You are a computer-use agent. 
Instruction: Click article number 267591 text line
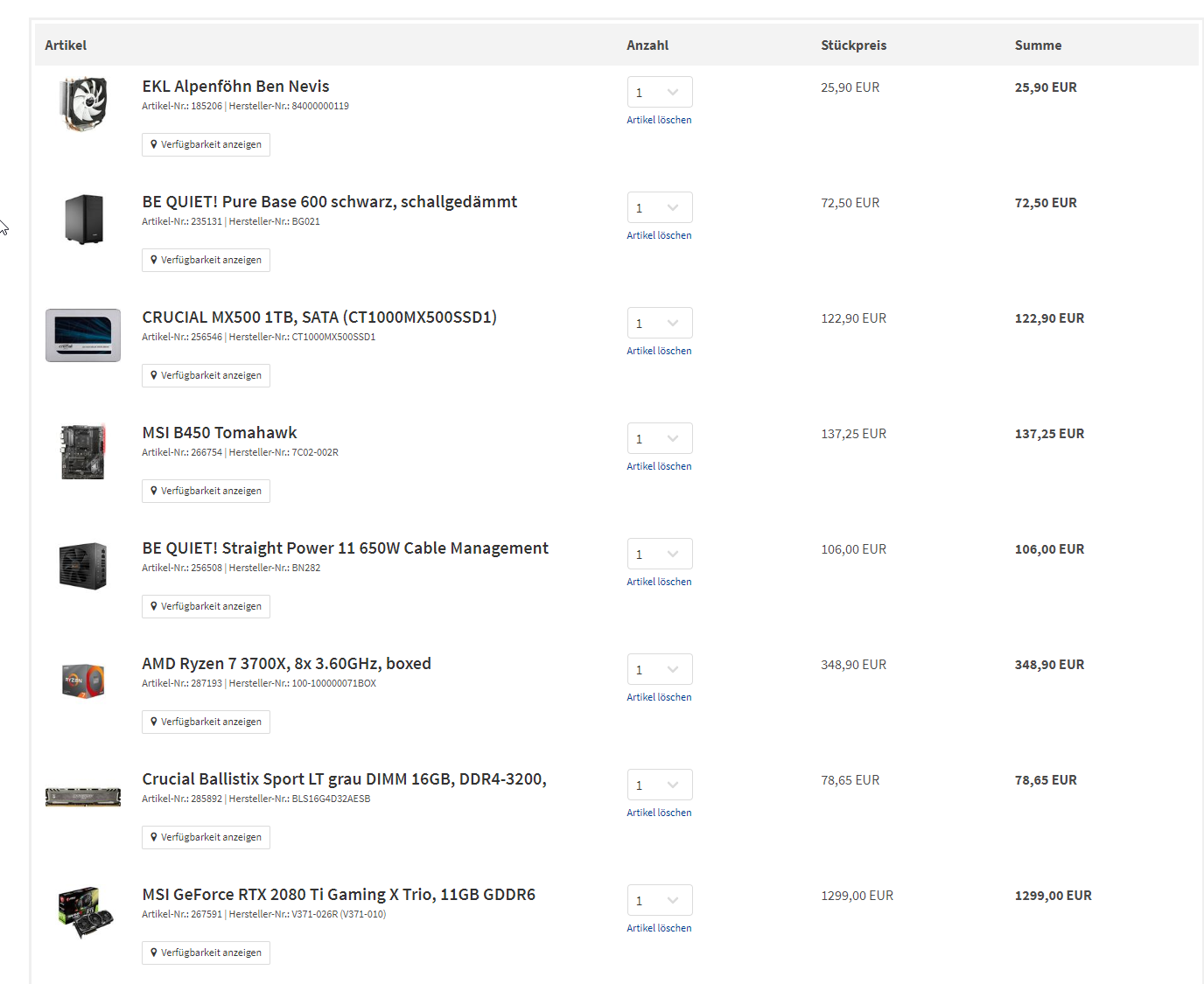click(x=263, y=915)
